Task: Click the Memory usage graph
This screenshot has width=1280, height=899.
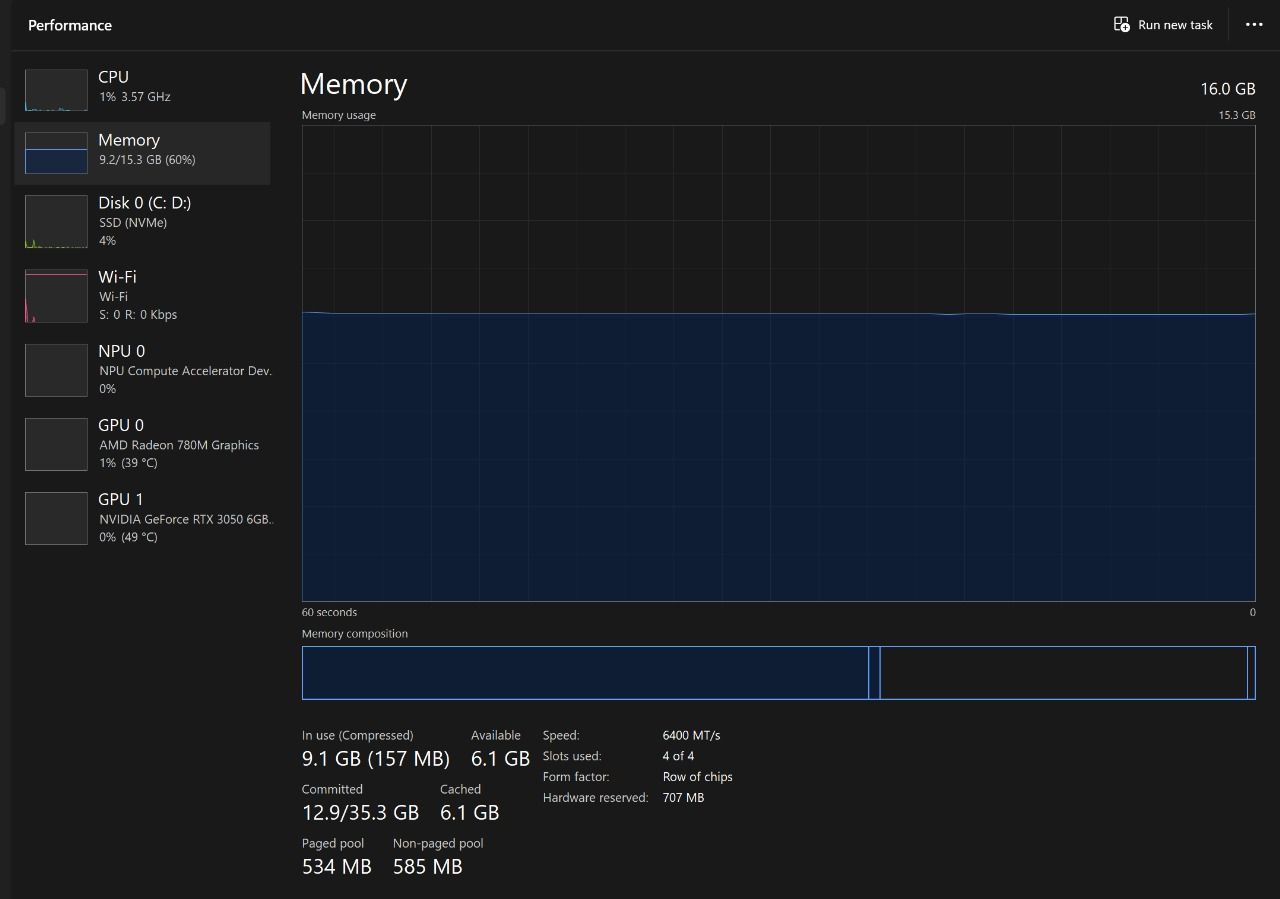Action: pos(778,363)
